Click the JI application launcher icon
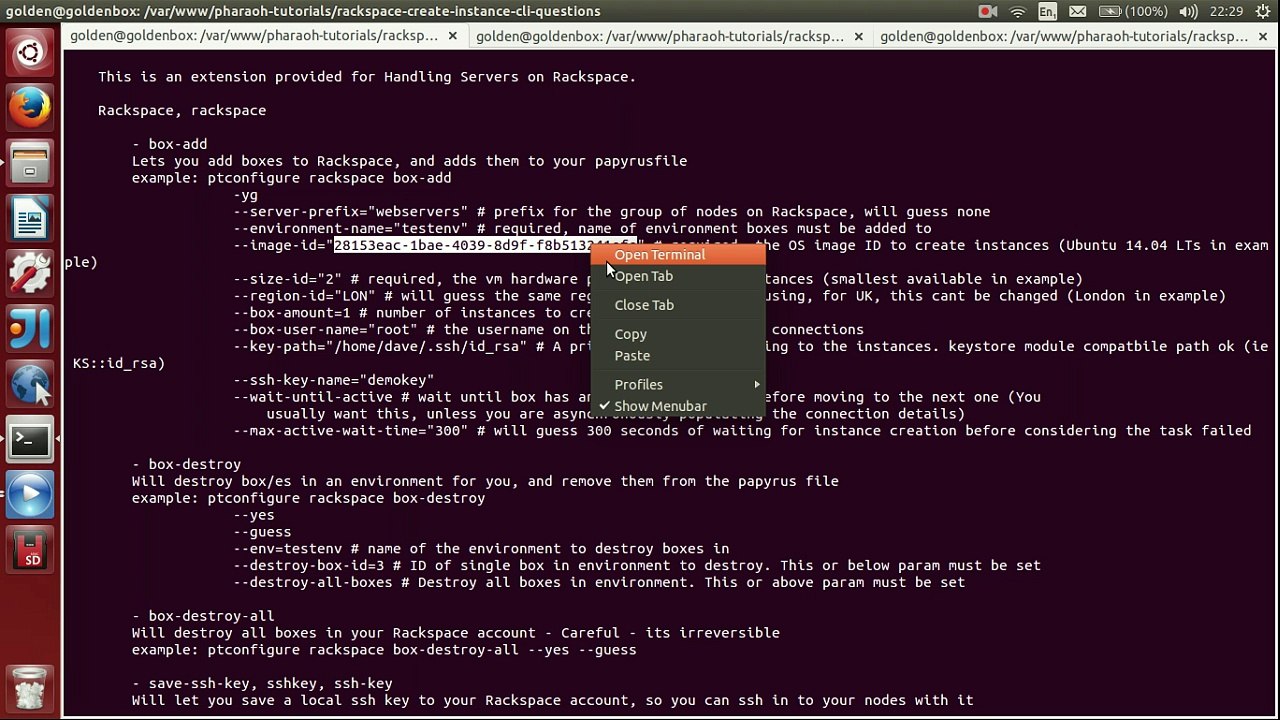 (30, 329)
